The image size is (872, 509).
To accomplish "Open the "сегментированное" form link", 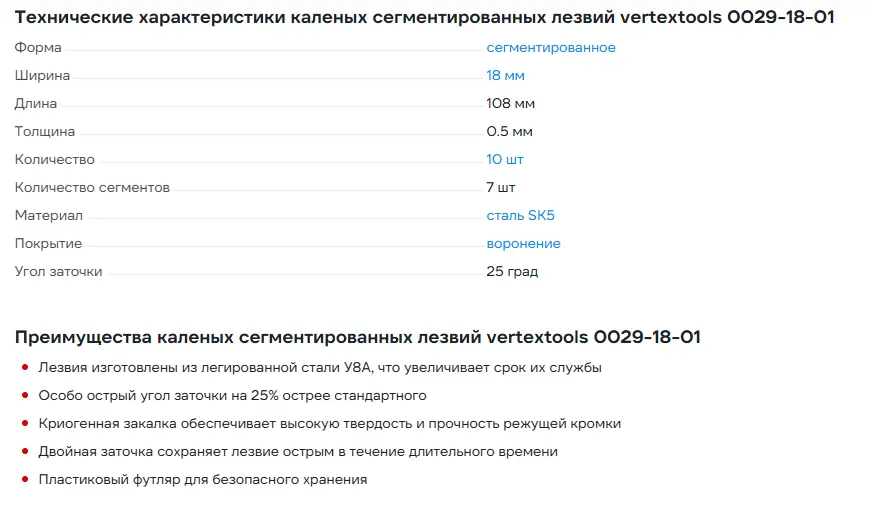I will tap(550, 48).
